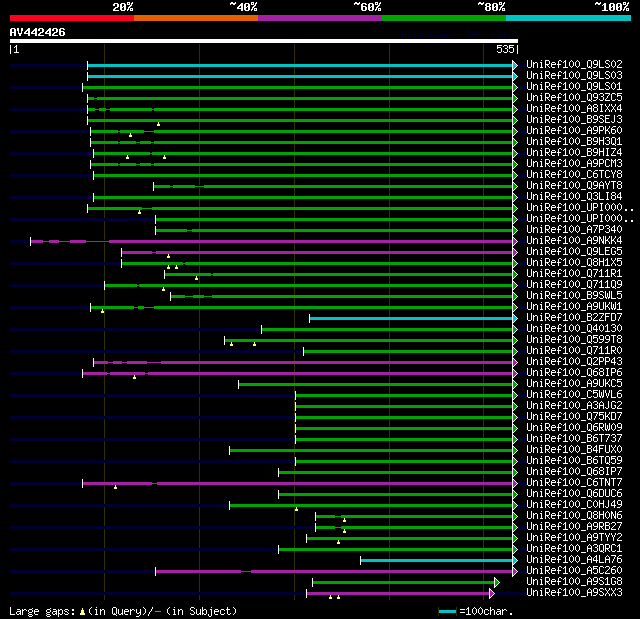Open the UniRef100_Q9LS01 entry

pos(574,87)
